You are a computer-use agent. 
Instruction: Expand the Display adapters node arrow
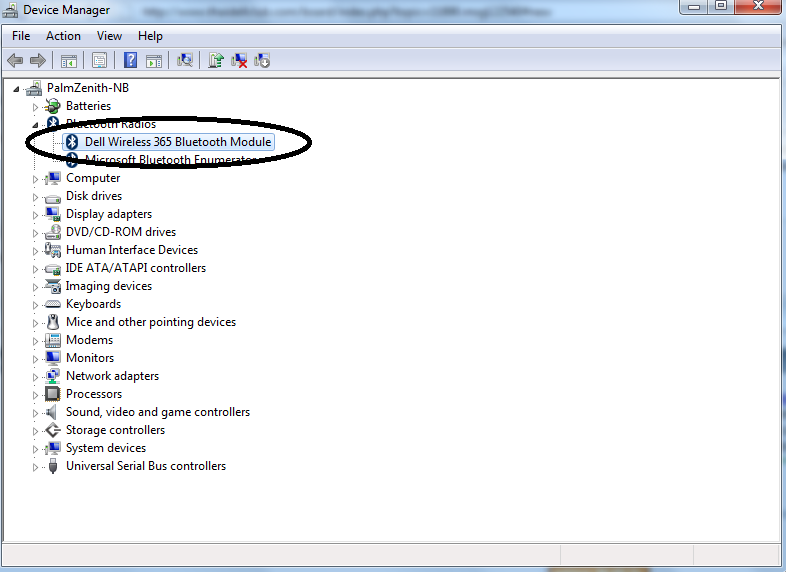click(x=35, y=215)
